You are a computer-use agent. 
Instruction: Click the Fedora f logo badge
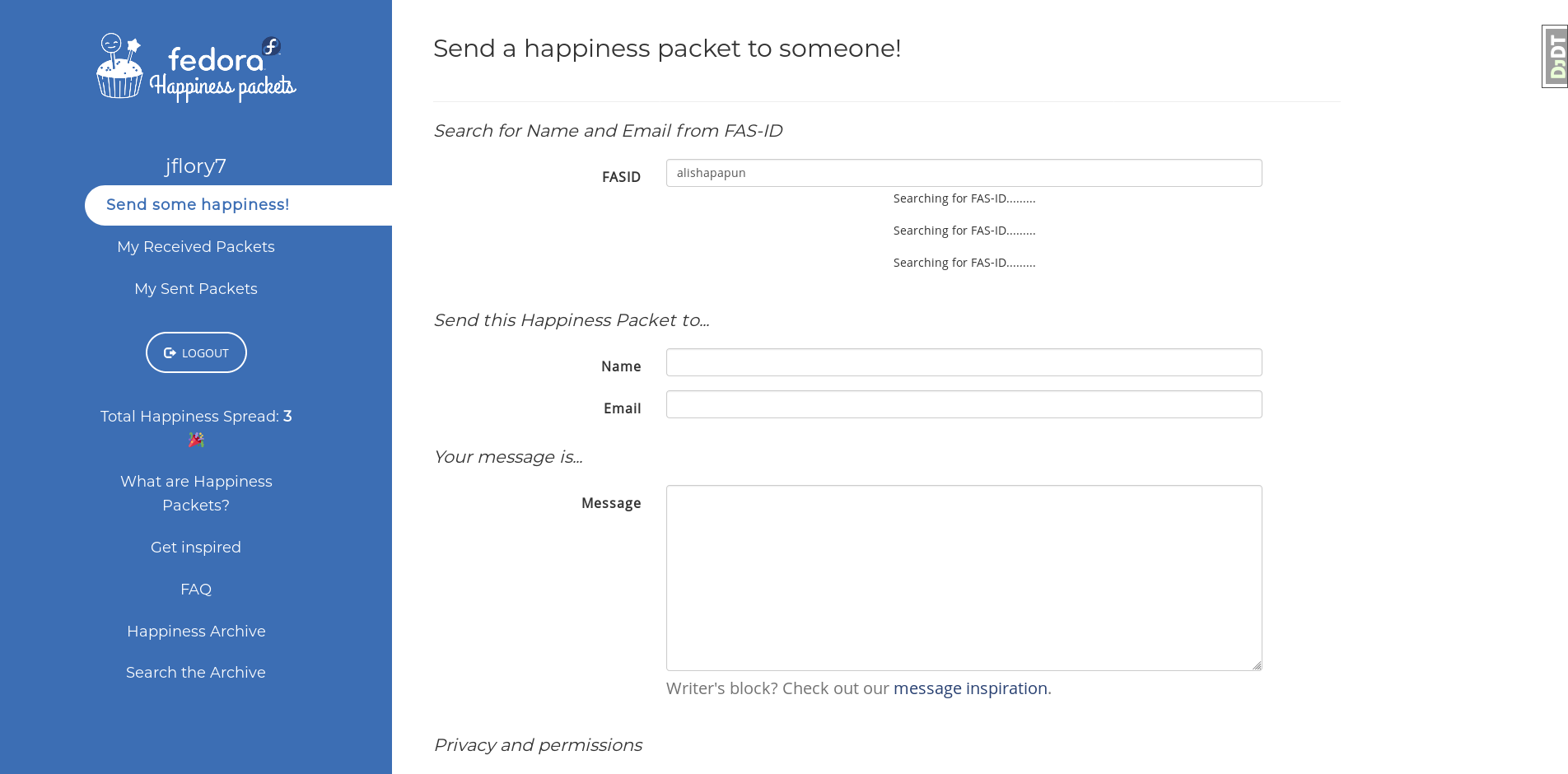(272, 47)
